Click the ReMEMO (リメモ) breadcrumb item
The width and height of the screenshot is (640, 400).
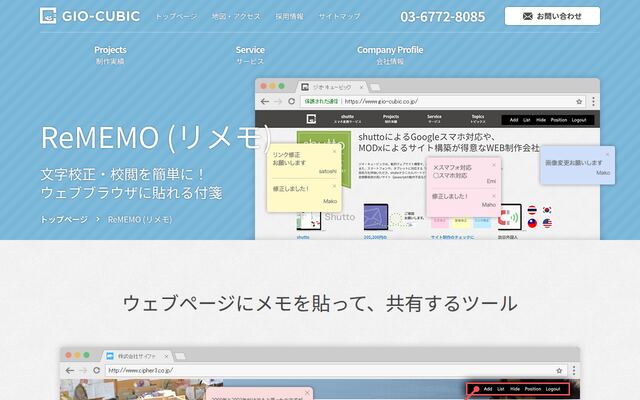point(140,220)
